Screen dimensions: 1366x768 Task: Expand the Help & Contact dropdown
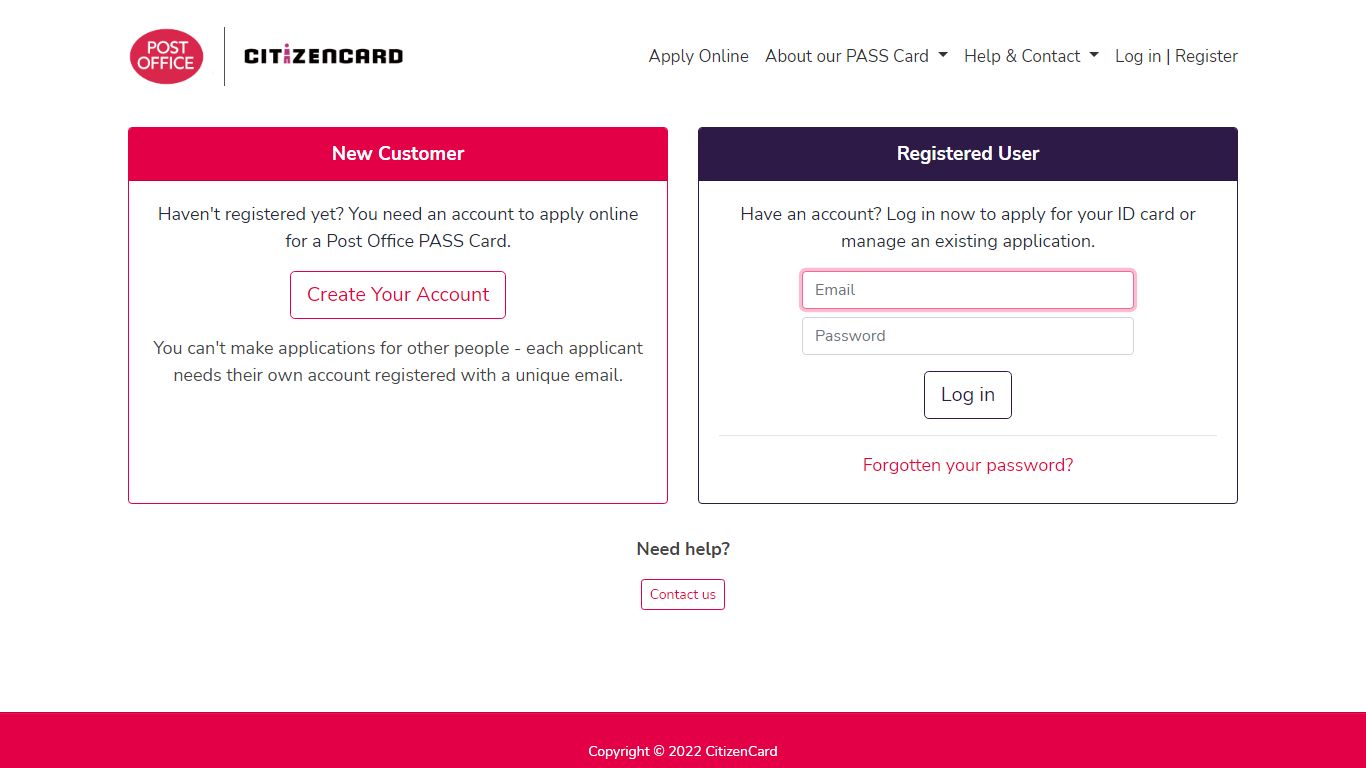coord(1031,56)
